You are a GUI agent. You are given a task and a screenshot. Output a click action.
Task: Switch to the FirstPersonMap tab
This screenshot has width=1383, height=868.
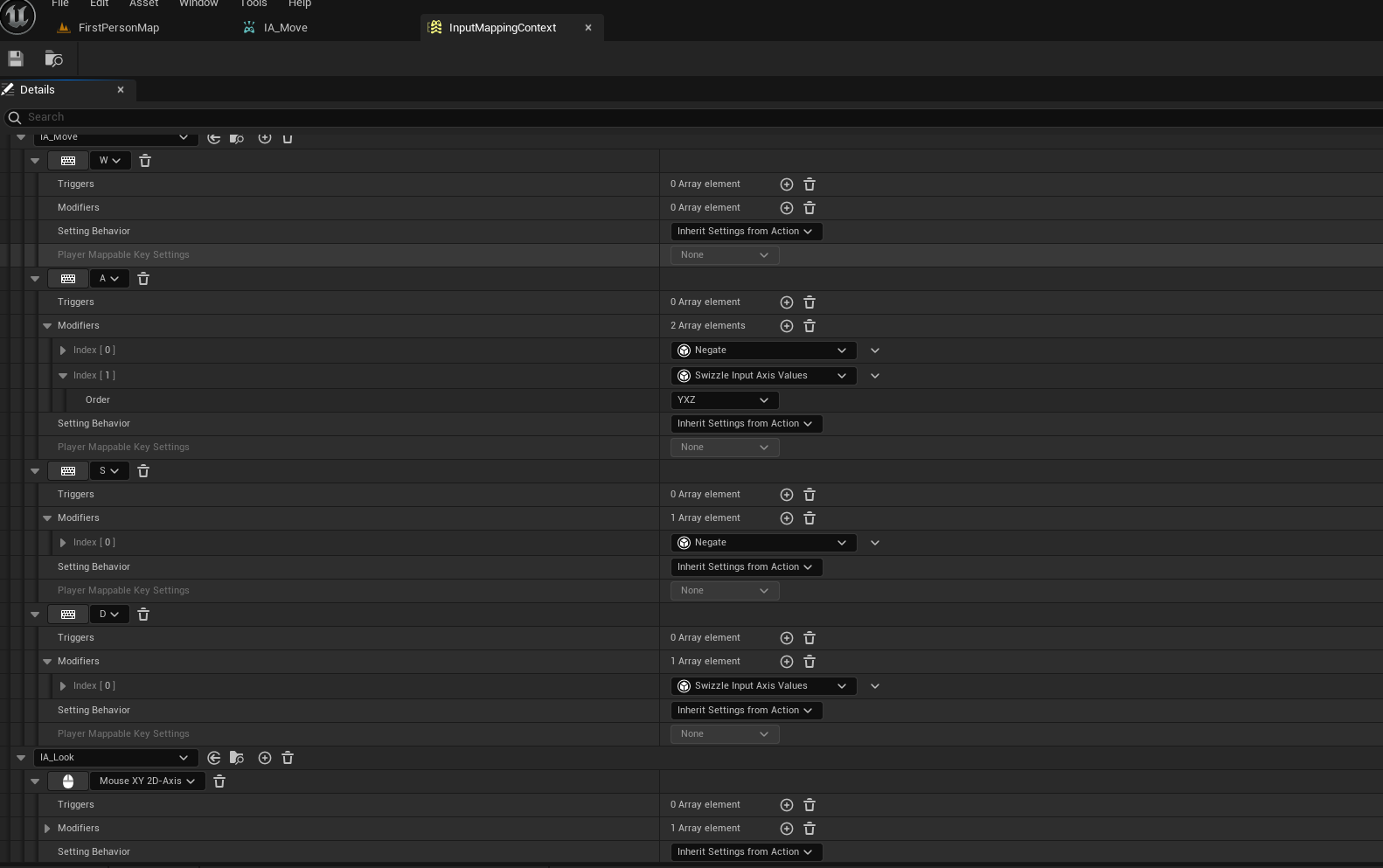[x=118, y=28]
